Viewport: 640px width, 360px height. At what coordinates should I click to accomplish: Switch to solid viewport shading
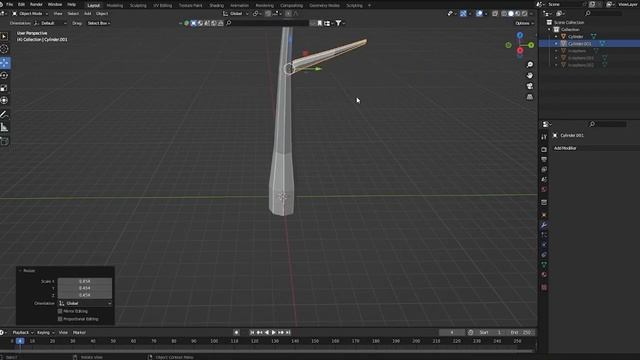coord(511,13)
